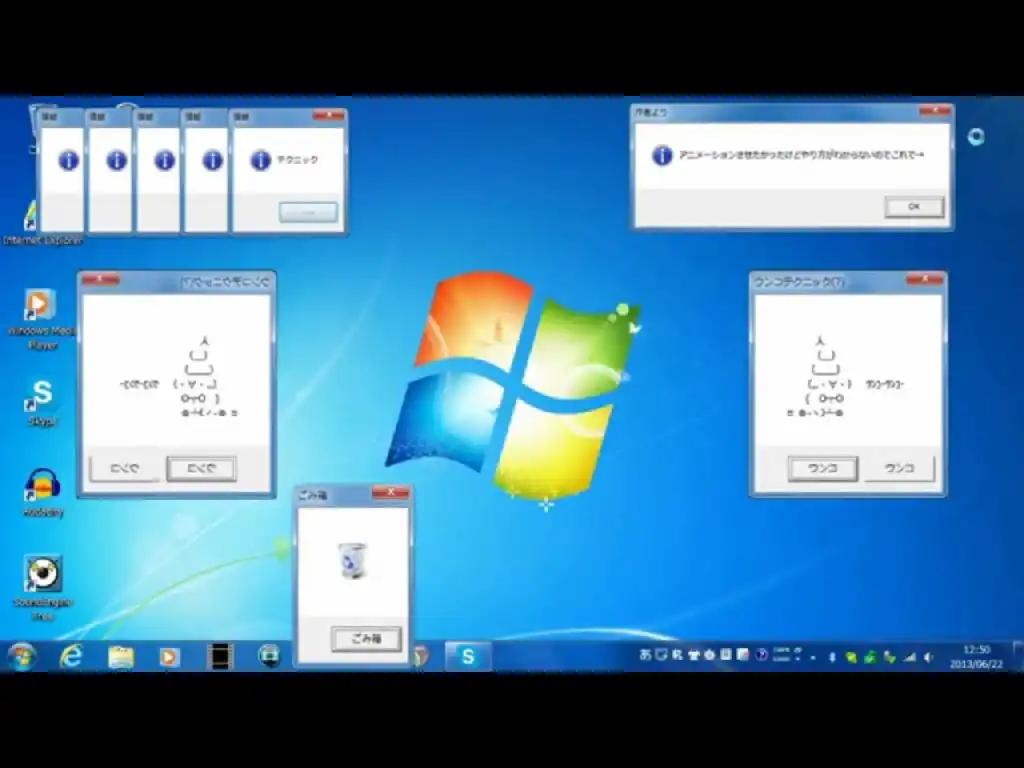1024x768 pixels.
Task: Click the film strip taskbar icon
Action: pos(220,656)
